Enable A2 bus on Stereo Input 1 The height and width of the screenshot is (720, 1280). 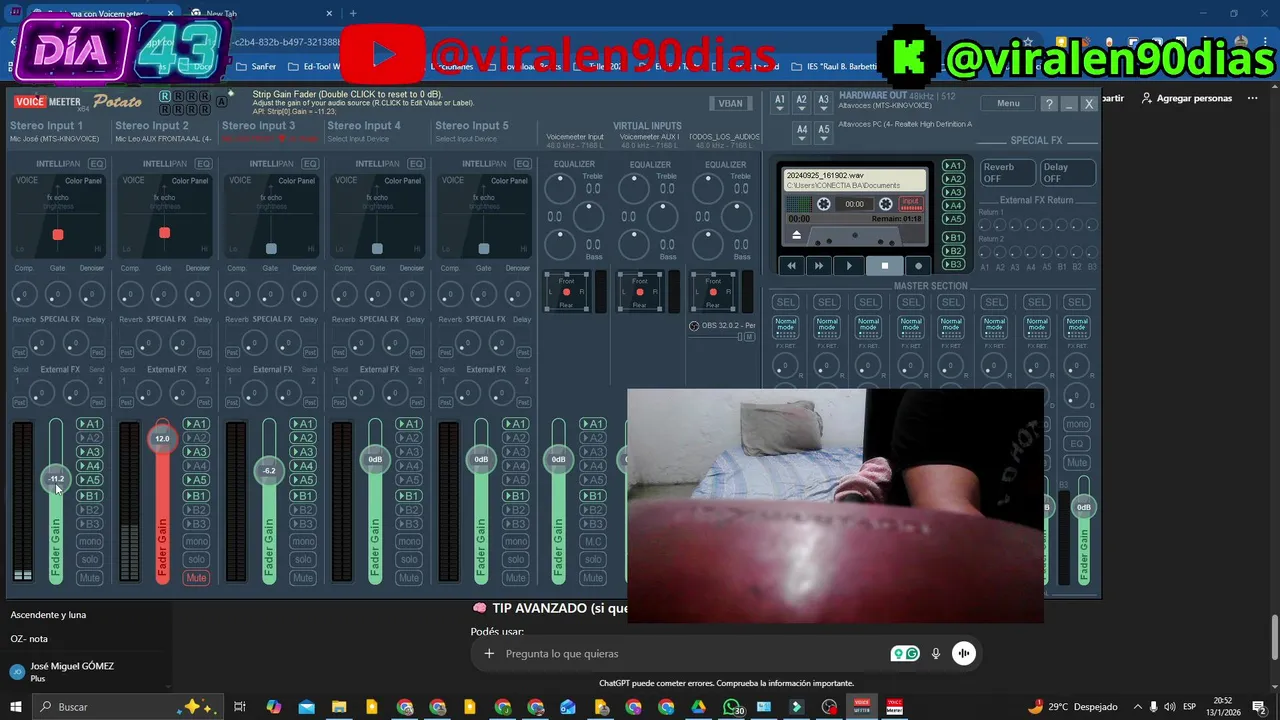tap(90, 438)
